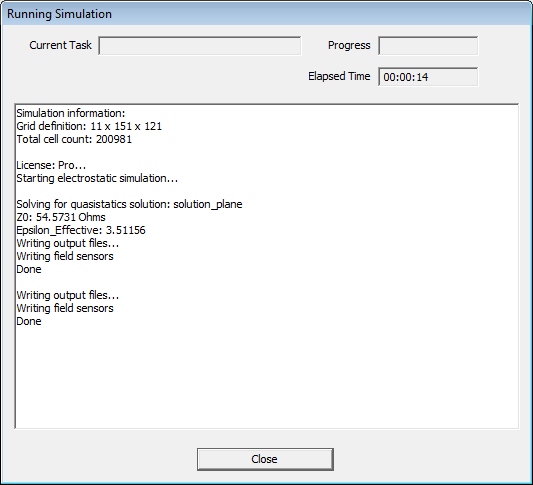Click 'Starting electrostatic simulation...' log line
Image resolution: width=533 pixels, height=485 pixels.
[x=97, y=178]
